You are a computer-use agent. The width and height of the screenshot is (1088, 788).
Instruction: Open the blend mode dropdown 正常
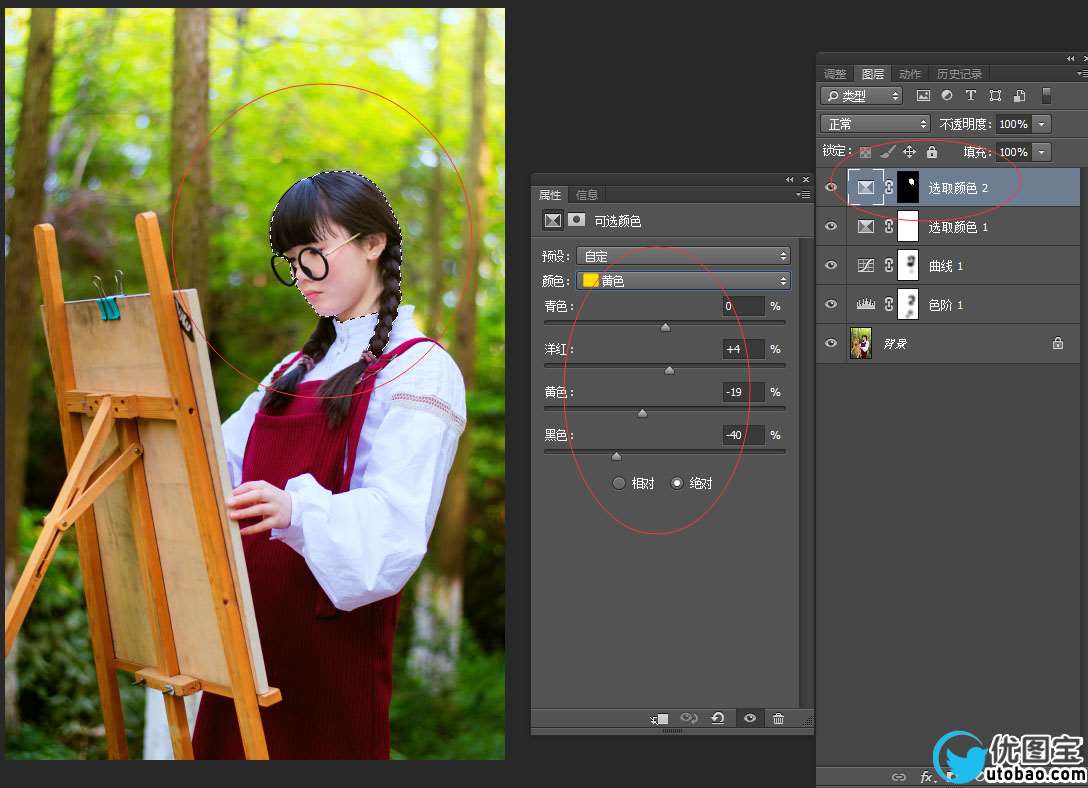[875, 124]
